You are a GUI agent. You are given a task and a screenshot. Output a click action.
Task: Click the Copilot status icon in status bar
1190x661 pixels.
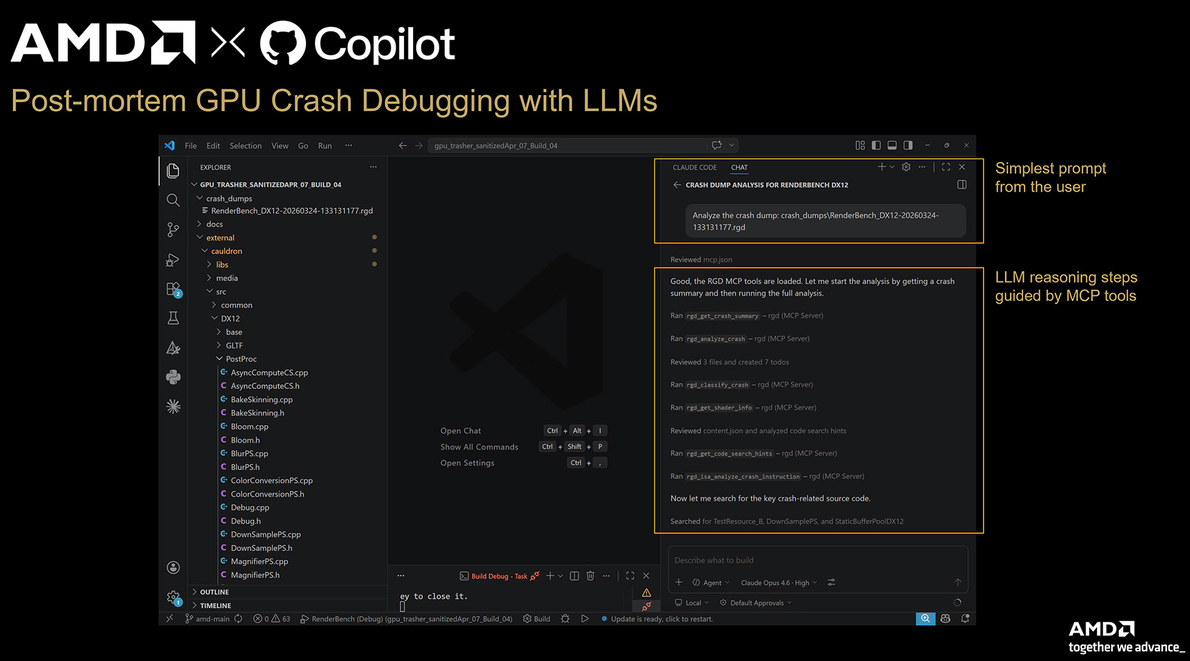coord(946,619)
